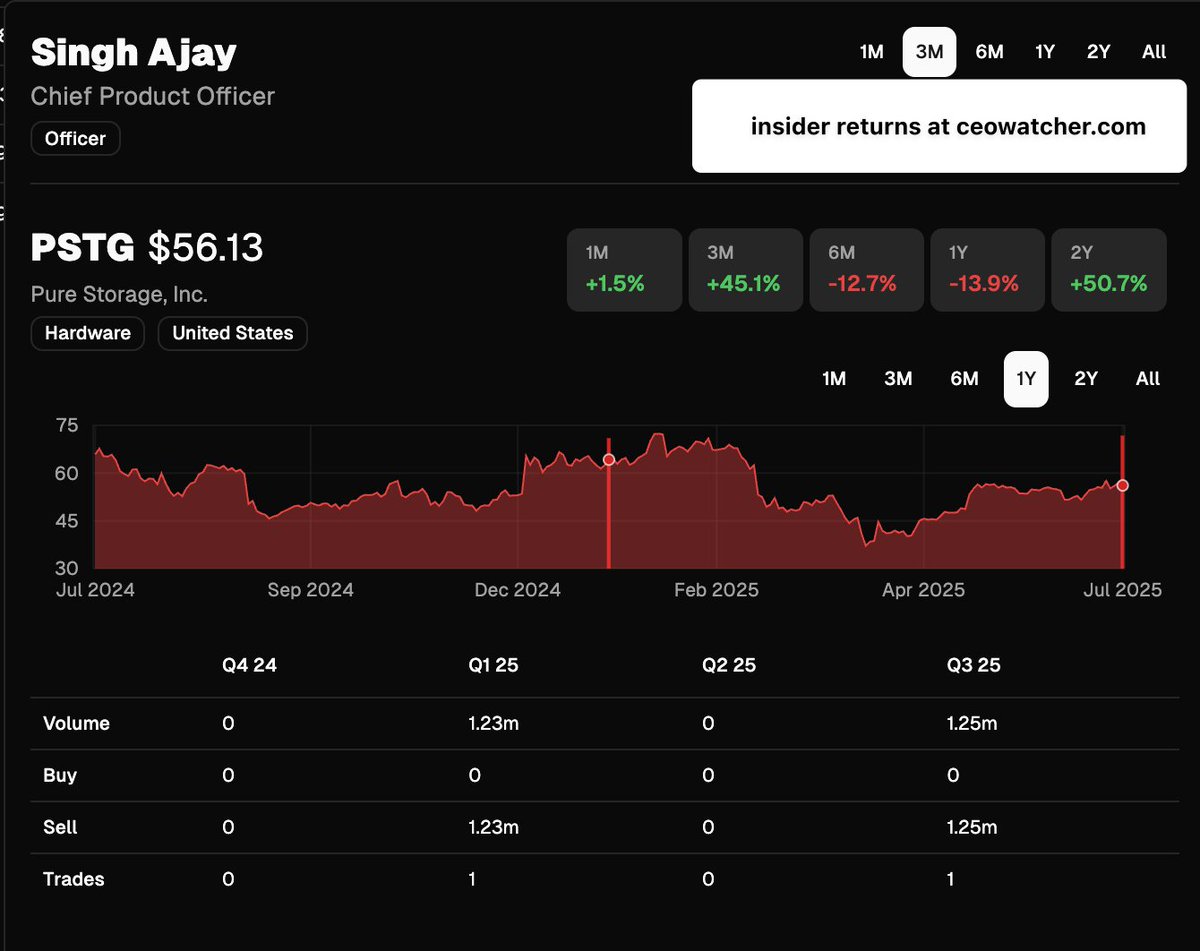This screenshot has height=951, width=1200.
Task: Click the United States country tag
Action: (233, 333)
